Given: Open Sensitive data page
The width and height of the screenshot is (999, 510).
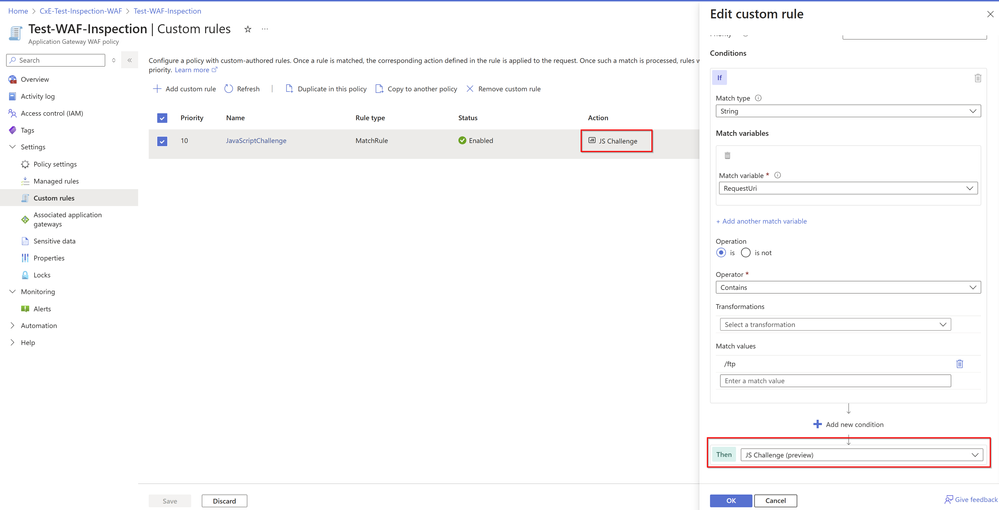Looking at the screenshot, I should [x=54, y=242].
